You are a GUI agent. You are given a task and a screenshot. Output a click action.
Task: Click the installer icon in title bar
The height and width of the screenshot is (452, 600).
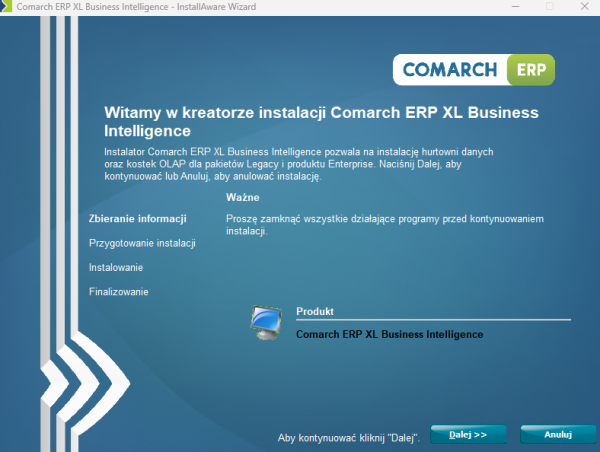pyautogui.click(x=6, y=6)
